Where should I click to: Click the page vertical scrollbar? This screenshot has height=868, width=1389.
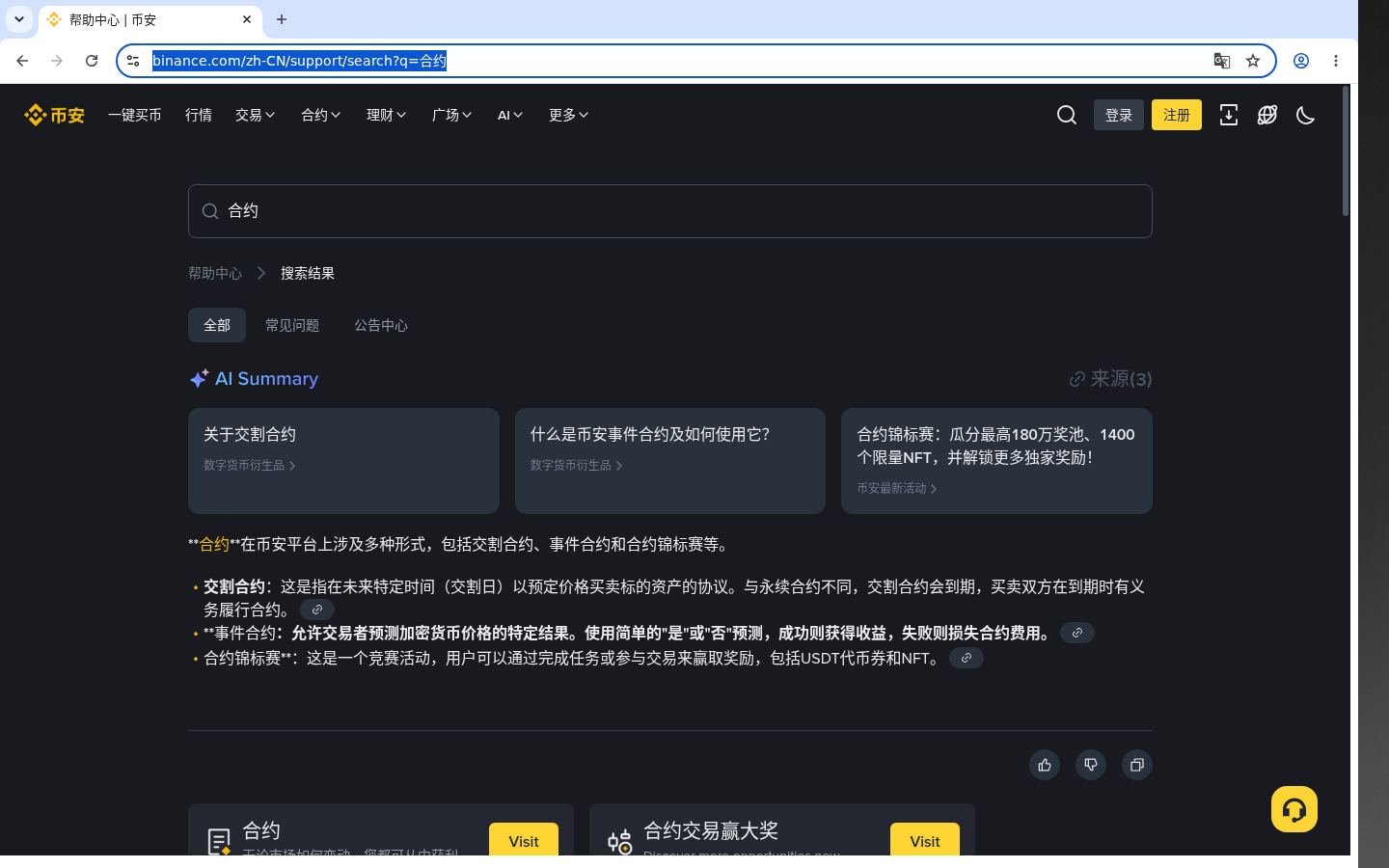tap(1346, 151)
